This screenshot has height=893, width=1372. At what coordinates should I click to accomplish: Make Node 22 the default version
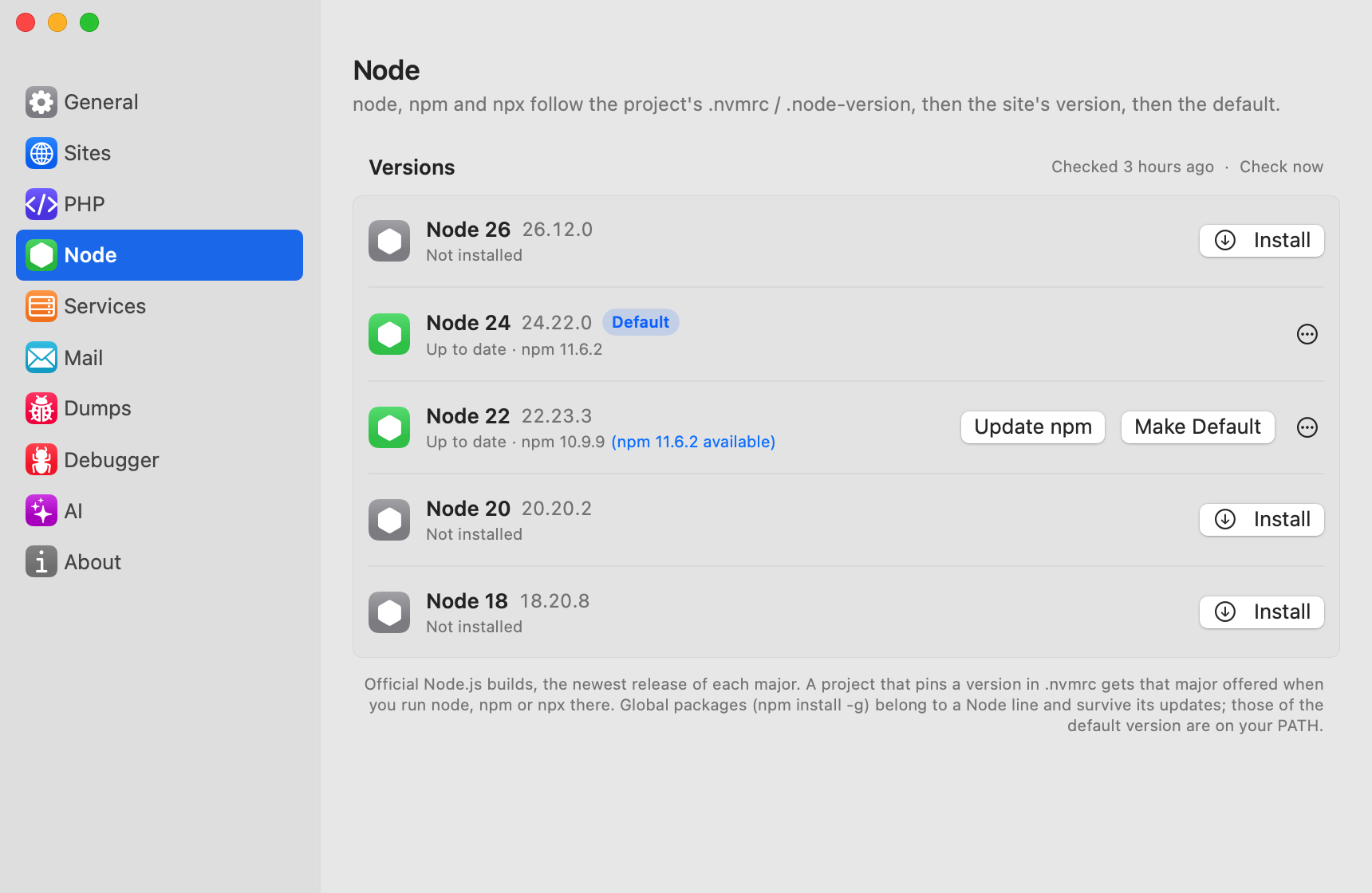point(1198,427)
